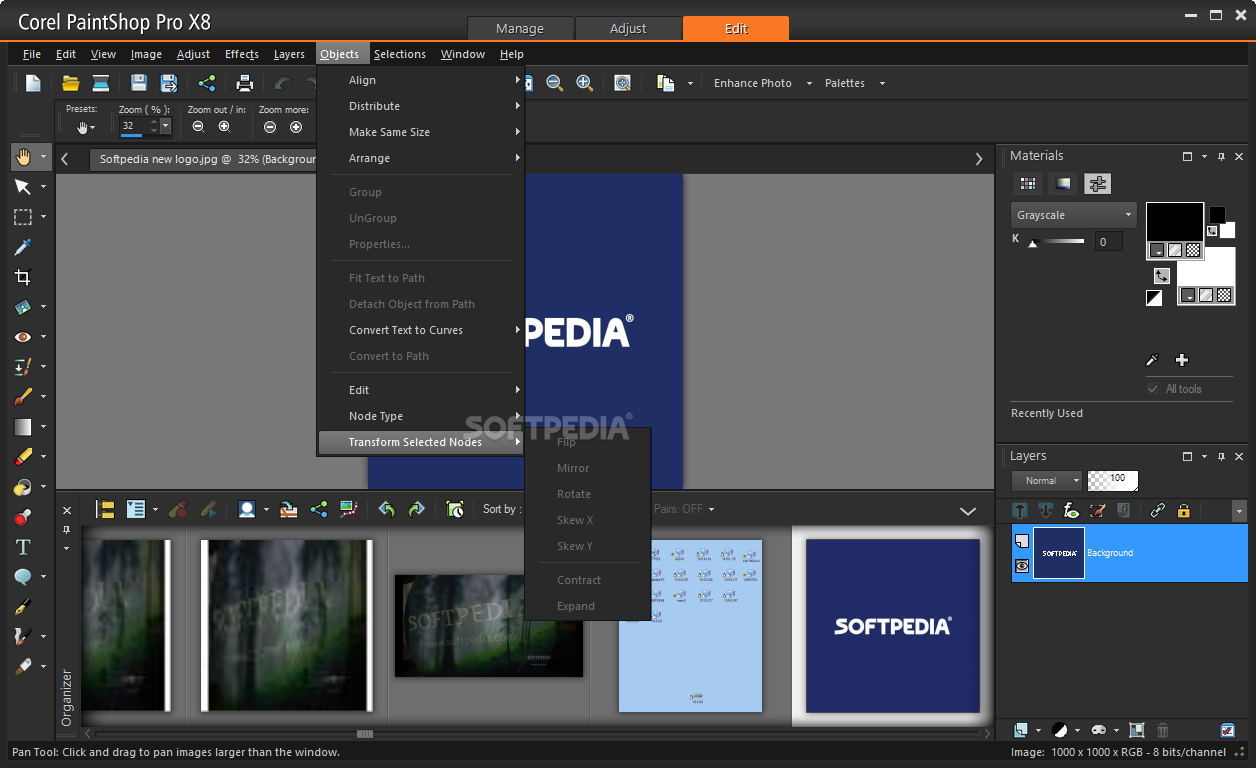Toggle the layer link icon
The image size is (1256, 768).
tap(1158, 510)
